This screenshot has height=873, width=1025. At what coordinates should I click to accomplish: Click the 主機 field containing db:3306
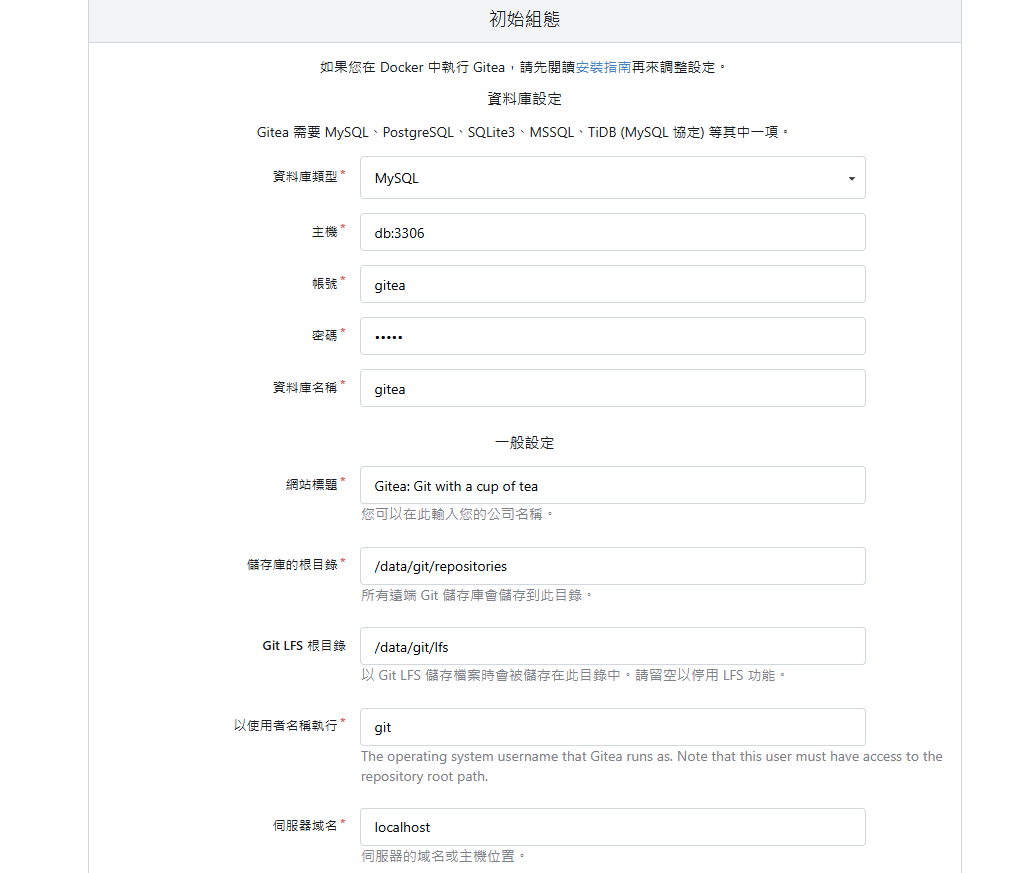[x=612, y=232]
